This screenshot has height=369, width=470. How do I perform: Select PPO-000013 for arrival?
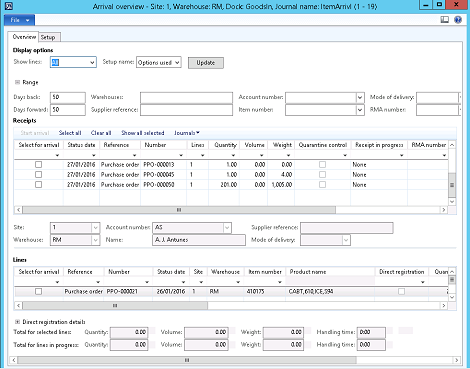click(x=39, y=164)
